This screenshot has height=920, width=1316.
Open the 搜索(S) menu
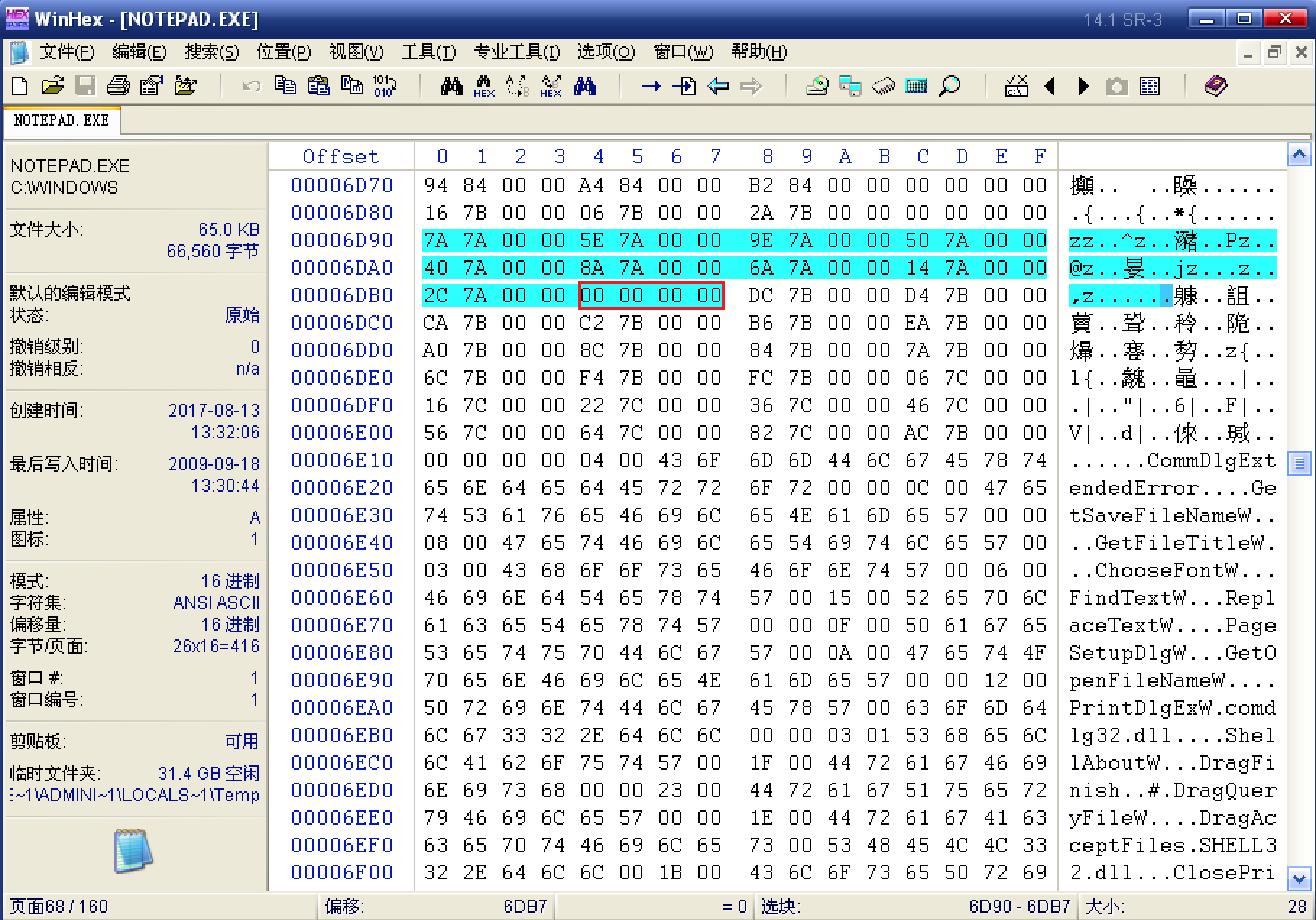[x=211, y=52]
